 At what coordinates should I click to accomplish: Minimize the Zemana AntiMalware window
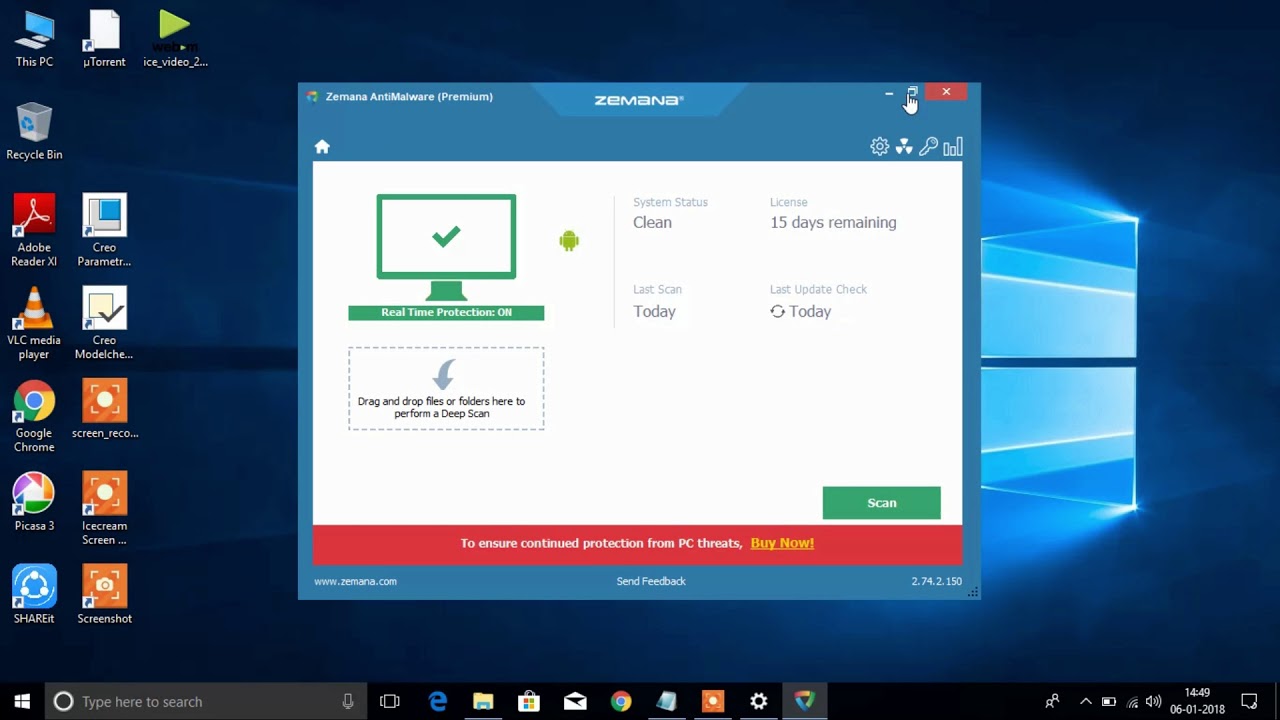coord(889,93)
